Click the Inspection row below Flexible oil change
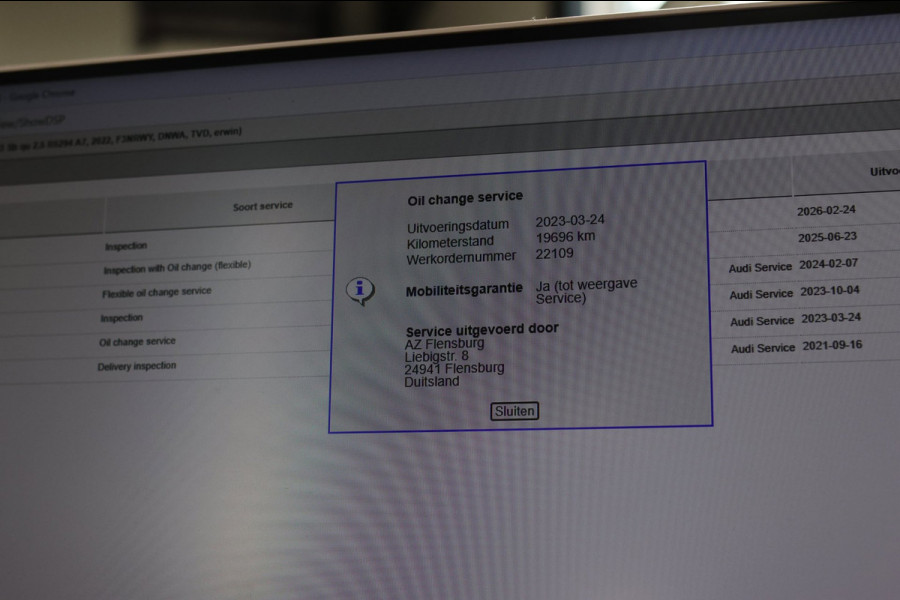 (x=122, y=318)
